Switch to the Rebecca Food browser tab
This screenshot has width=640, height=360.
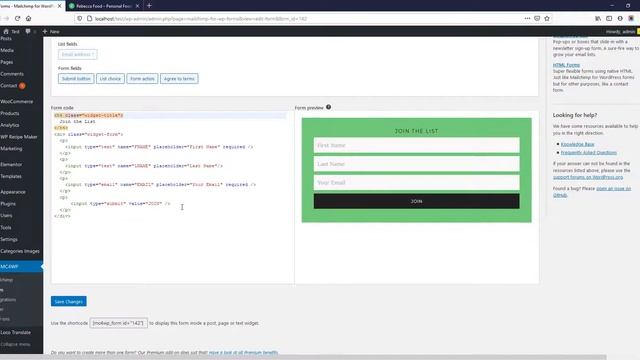tap(104, 6)
